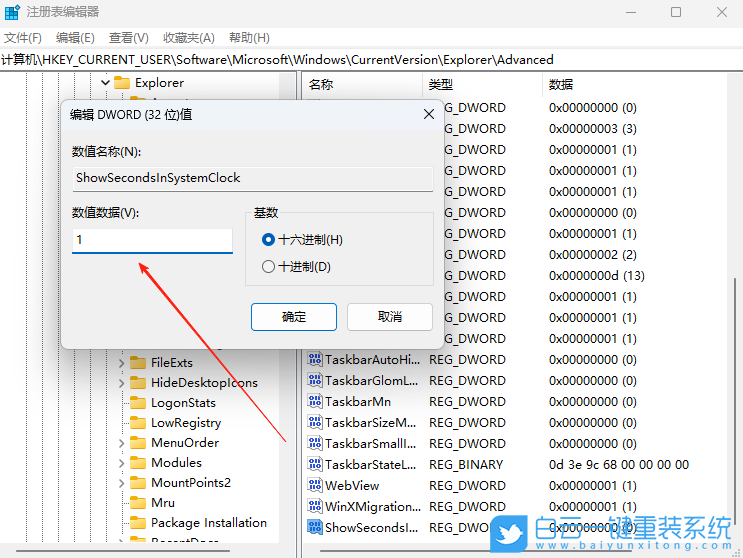Collapse the Explorer tree node
Viewport: 743px width, 558px height.
105,82
